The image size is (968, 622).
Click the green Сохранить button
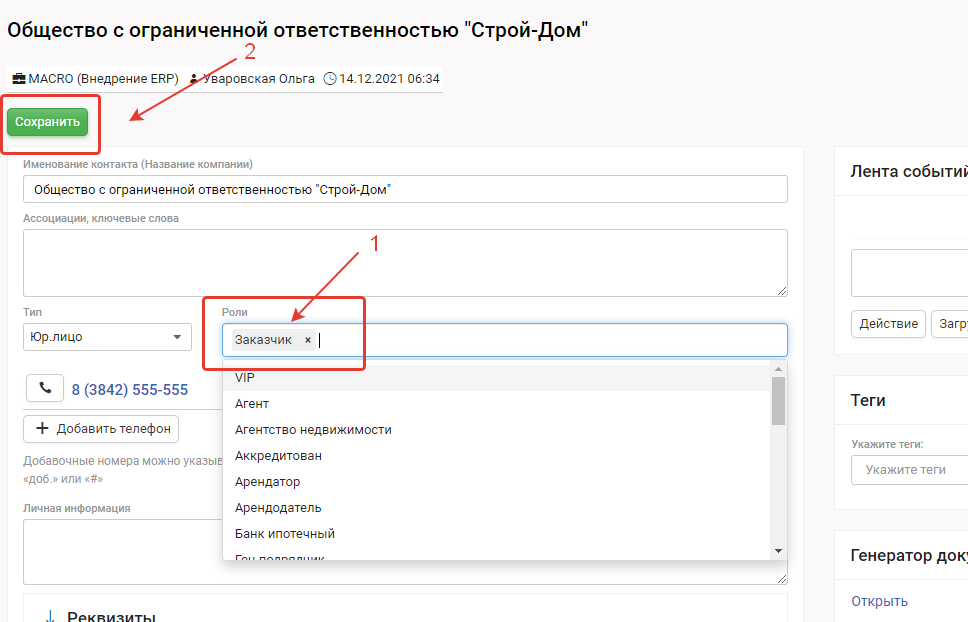(x=47, y=122)
